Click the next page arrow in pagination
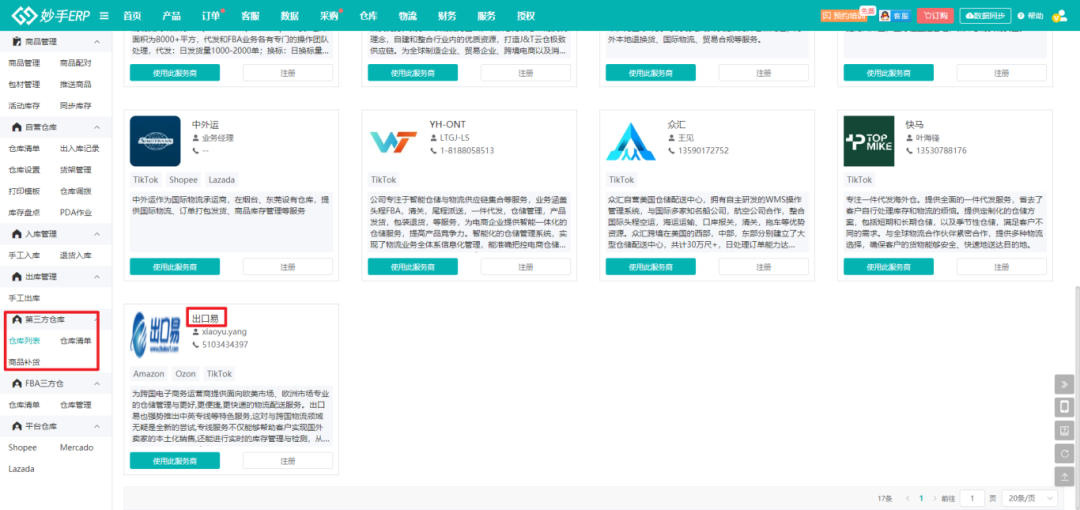1080x510 pixels. pyautogui.click(x=934, y=498)
